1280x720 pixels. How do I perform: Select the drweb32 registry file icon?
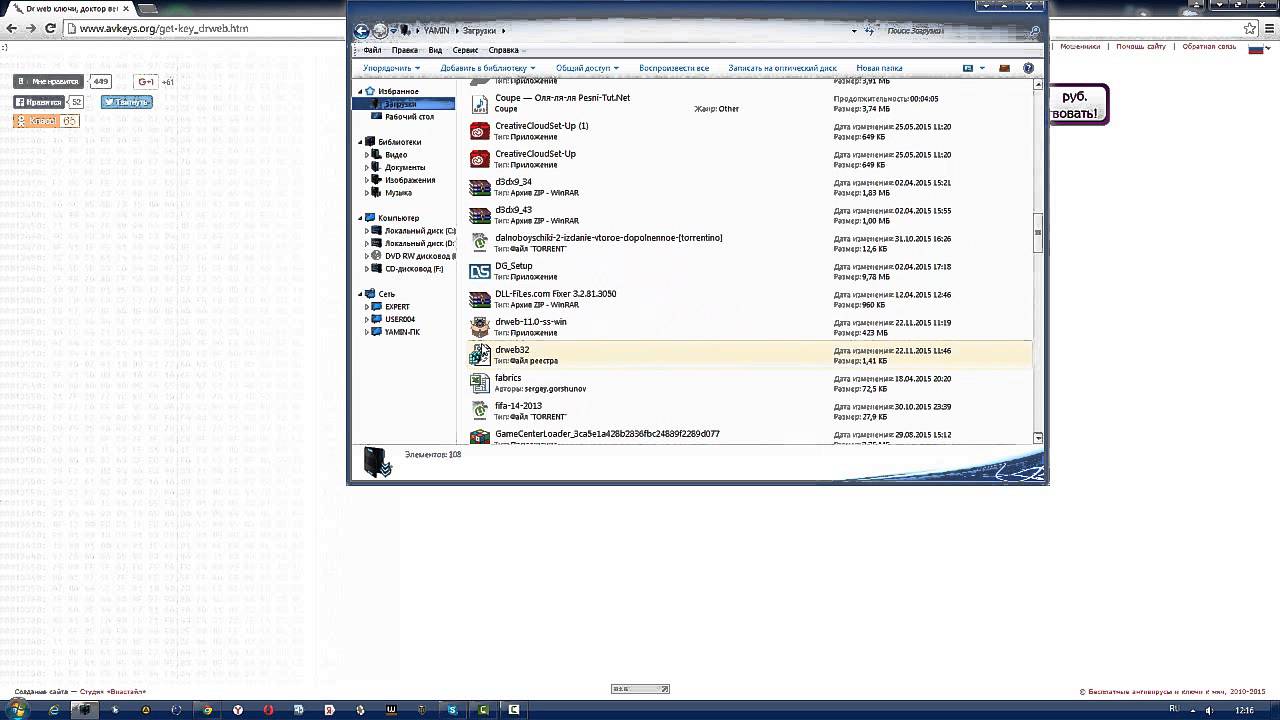[480, 355]
